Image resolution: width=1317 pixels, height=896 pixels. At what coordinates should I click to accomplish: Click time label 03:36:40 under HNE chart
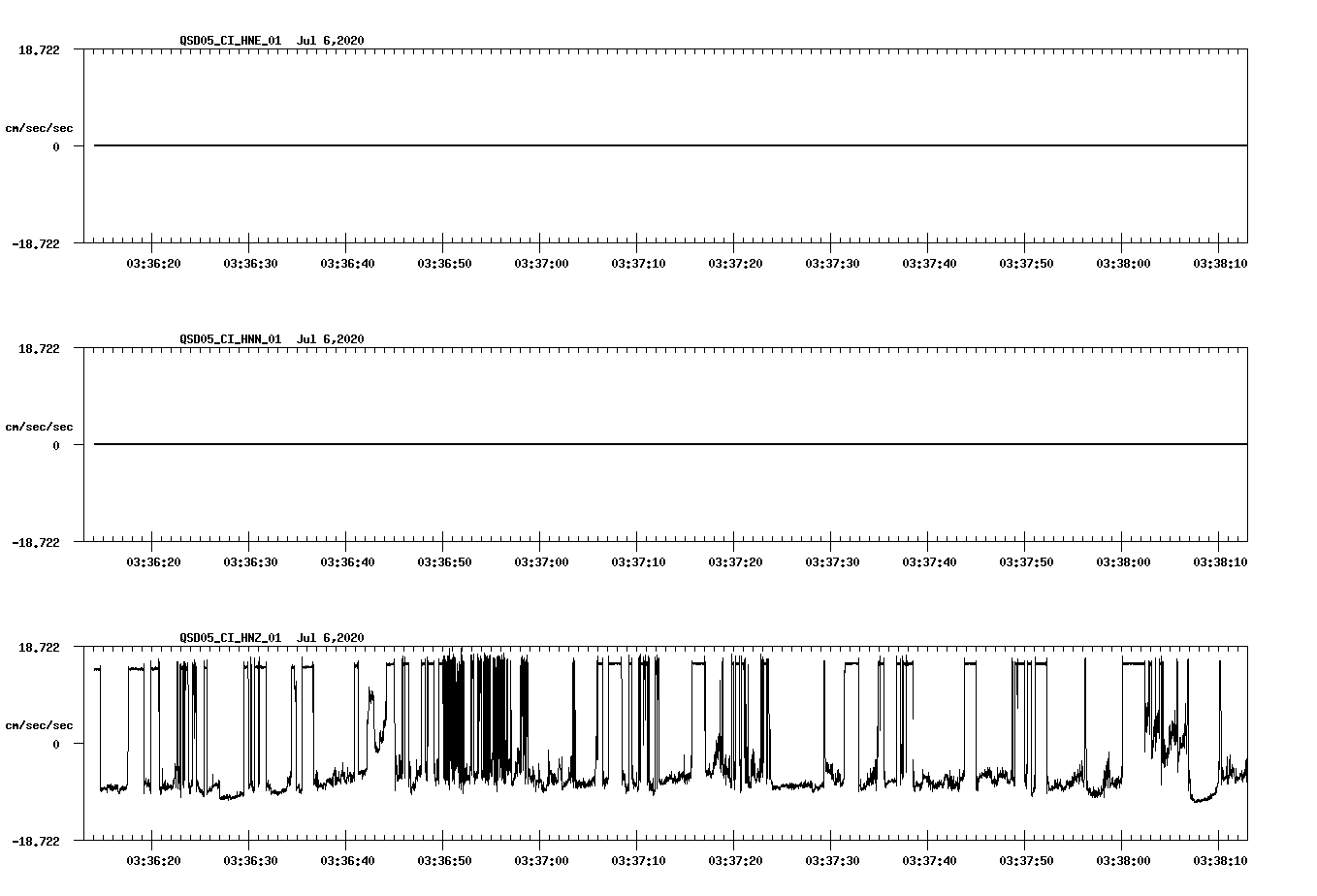click(x=347, y=264)
